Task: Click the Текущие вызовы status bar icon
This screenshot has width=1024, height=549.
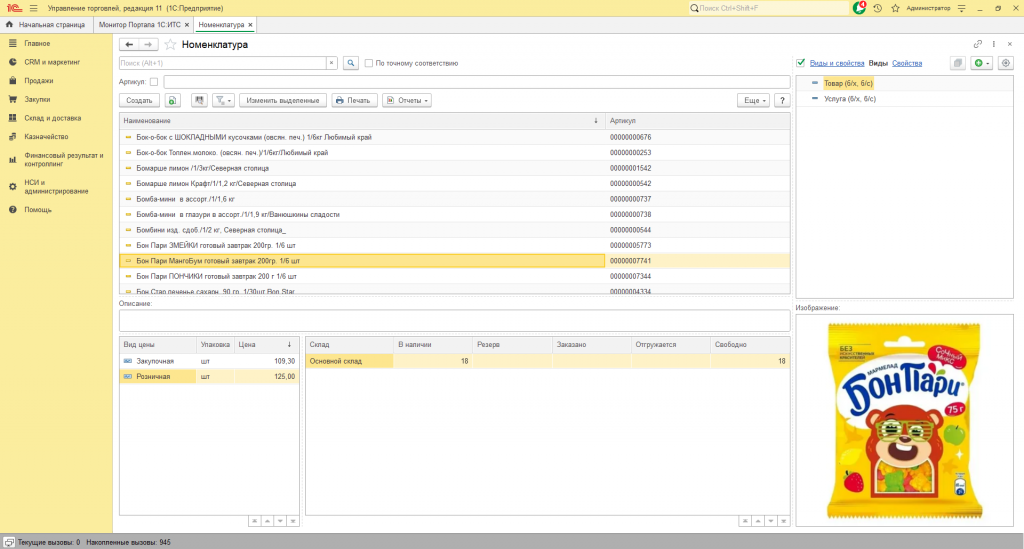Action: click(9, 542)
